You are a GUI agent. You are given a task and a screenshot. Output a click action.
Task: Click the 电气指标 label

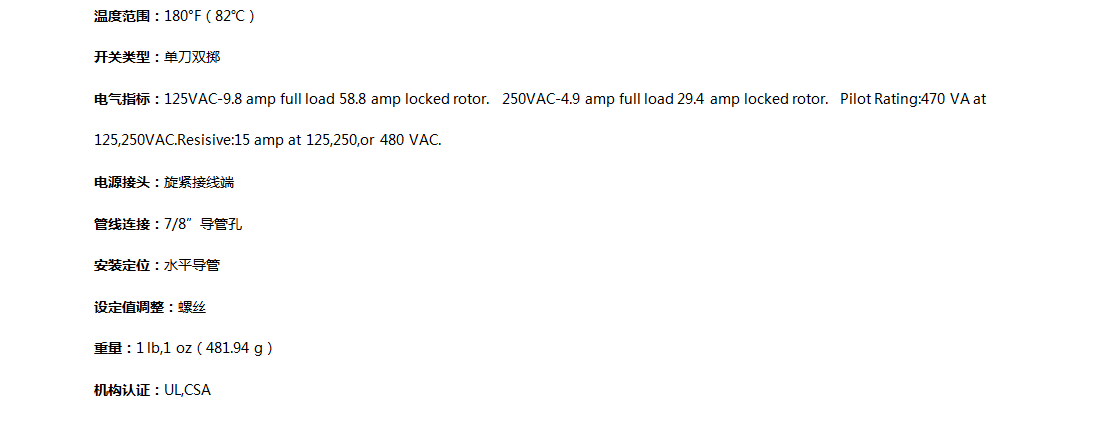pos(123,99)
